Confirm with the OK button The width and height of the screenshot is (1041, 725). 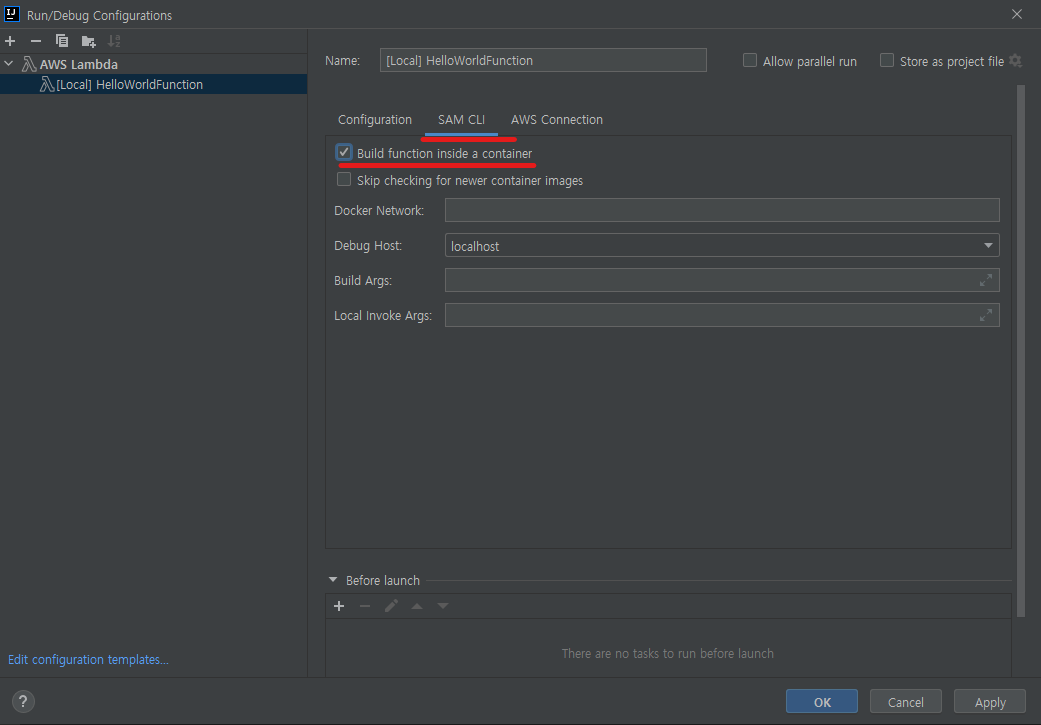click(822, 702)
